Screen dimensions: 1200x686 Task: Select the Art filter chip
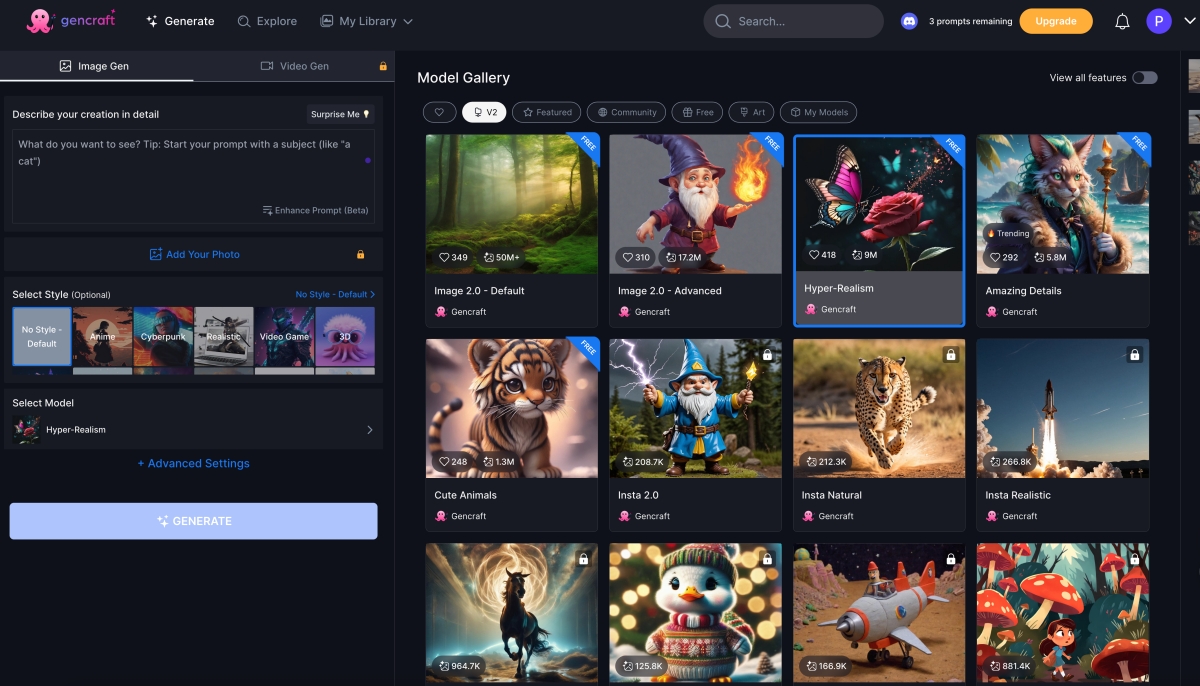[751, 112]
